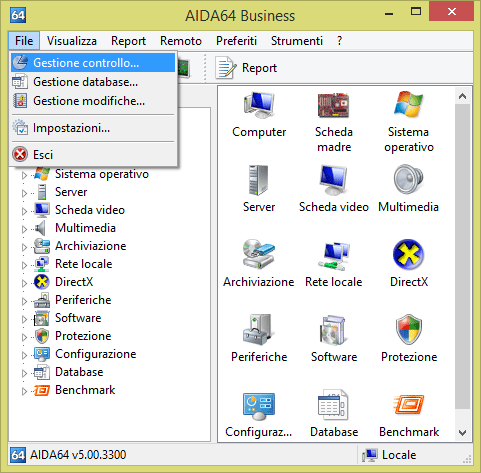This screenshot has height=473, width=481.
Task: Choose Esci to exit the program
Action: click(x=93, y=155)
